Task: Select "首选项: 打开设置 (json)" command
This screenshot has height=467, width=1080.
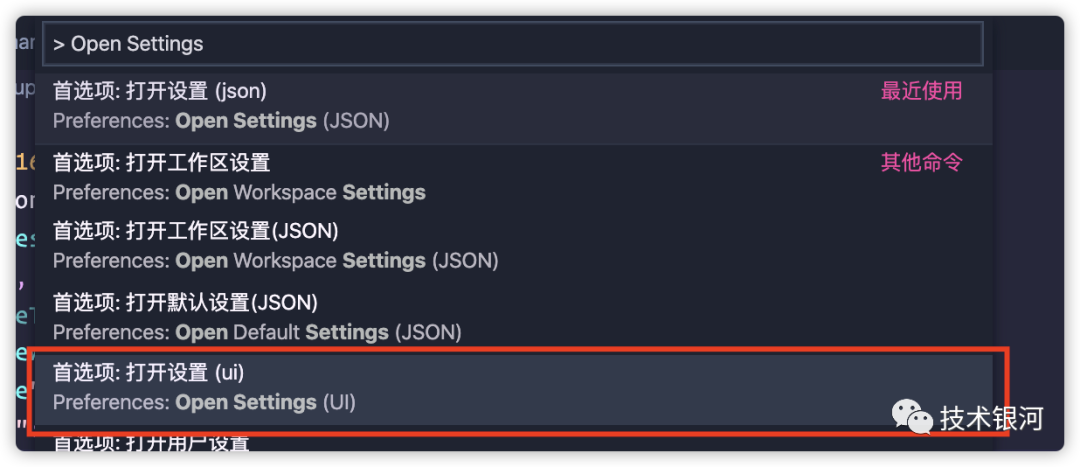Action: 160,91
